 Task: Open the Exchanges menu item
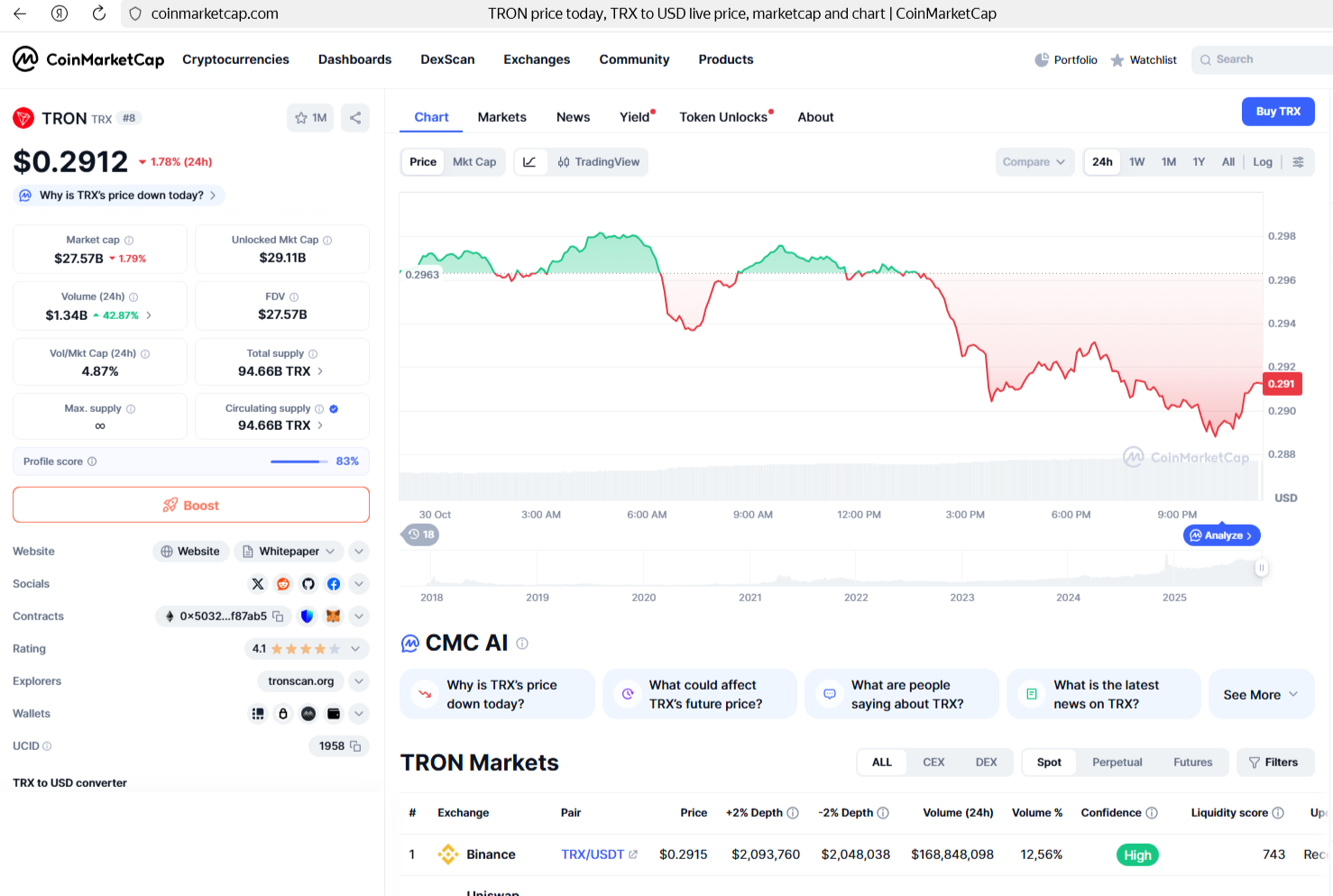(537, 59)
